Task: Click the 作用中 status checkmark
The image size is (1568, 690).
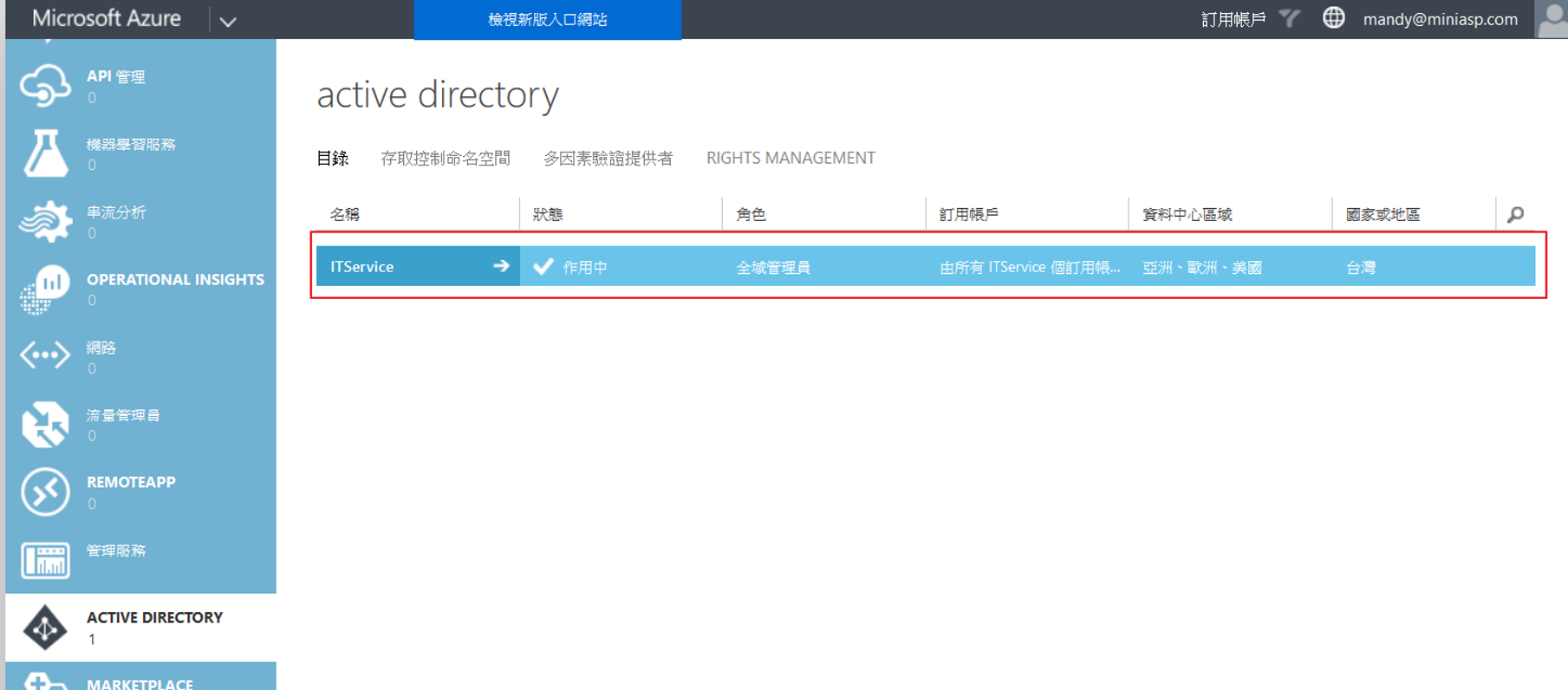Action: point(543,266)
